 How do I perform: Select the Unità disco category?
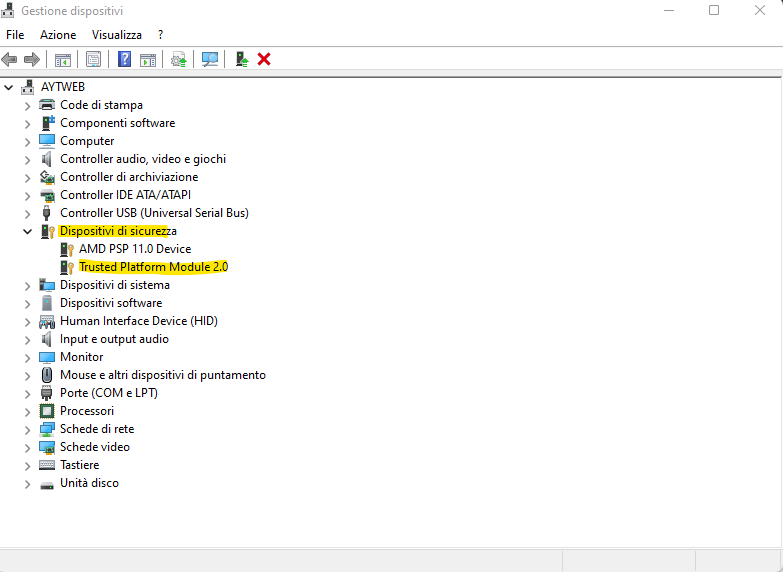(x=89, y=483)
